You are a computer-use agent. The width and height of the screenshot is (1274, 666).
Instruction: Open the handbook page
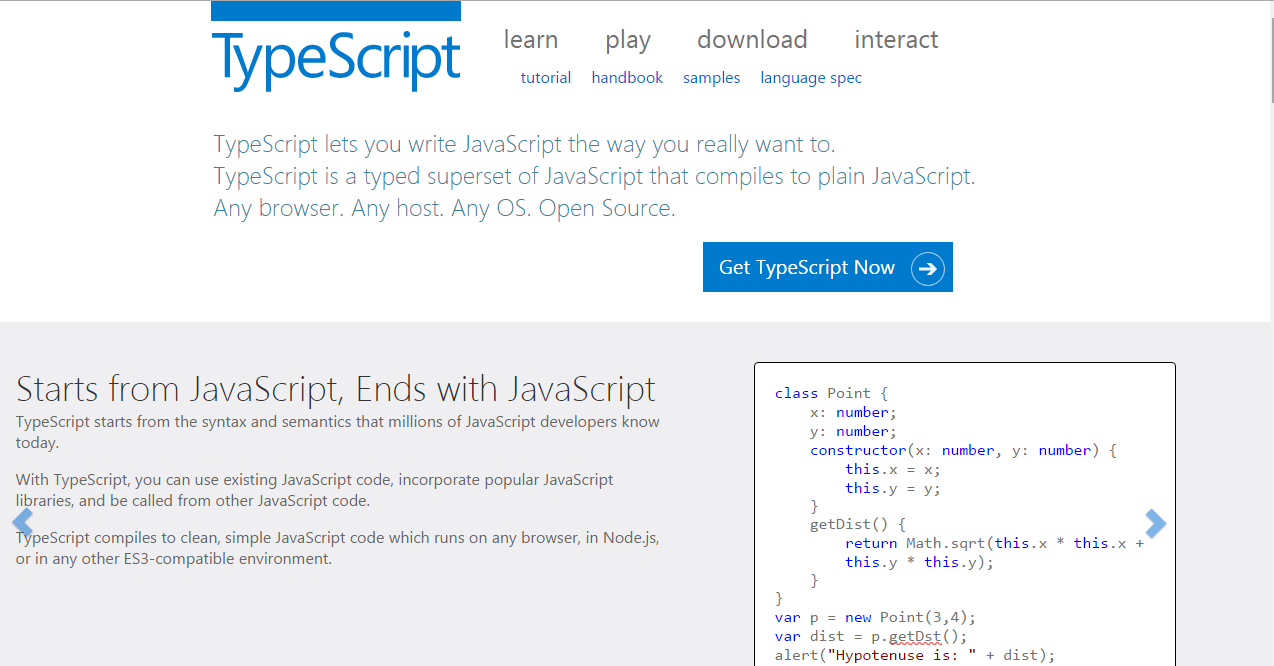click(627, 77)
